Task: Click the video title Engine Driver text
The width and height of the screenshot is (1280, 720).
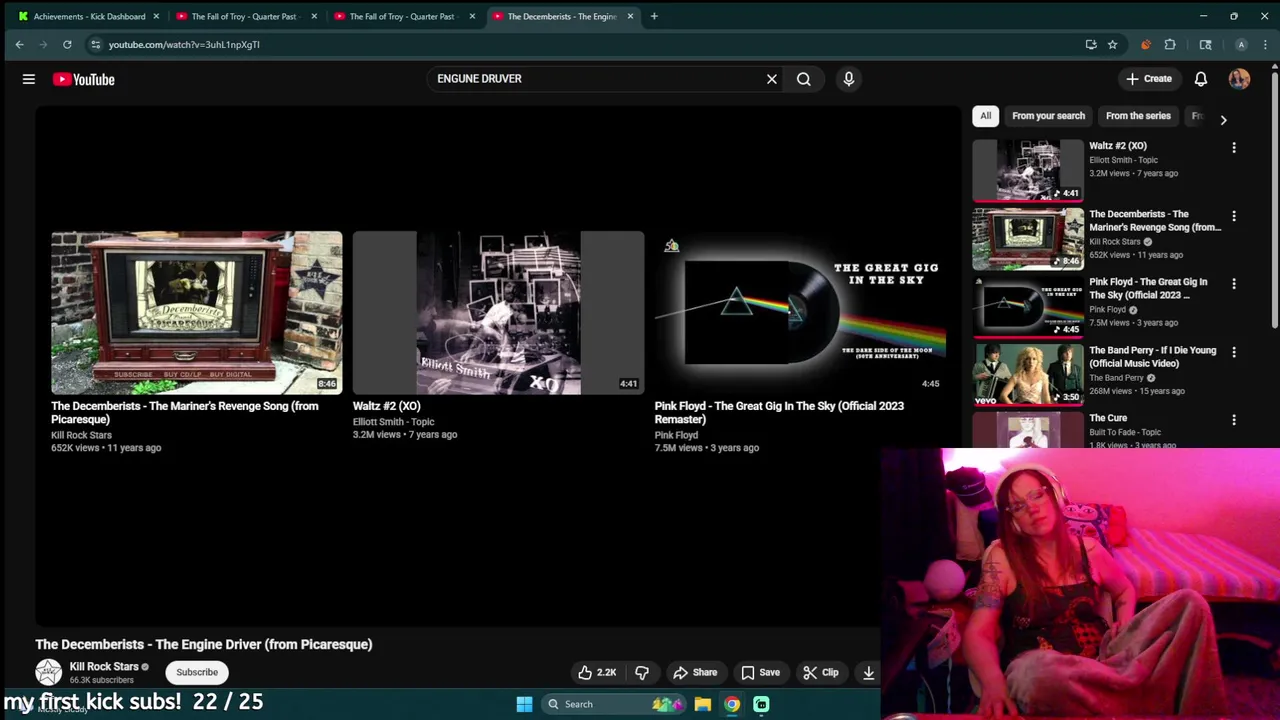Action: (204, 644)
